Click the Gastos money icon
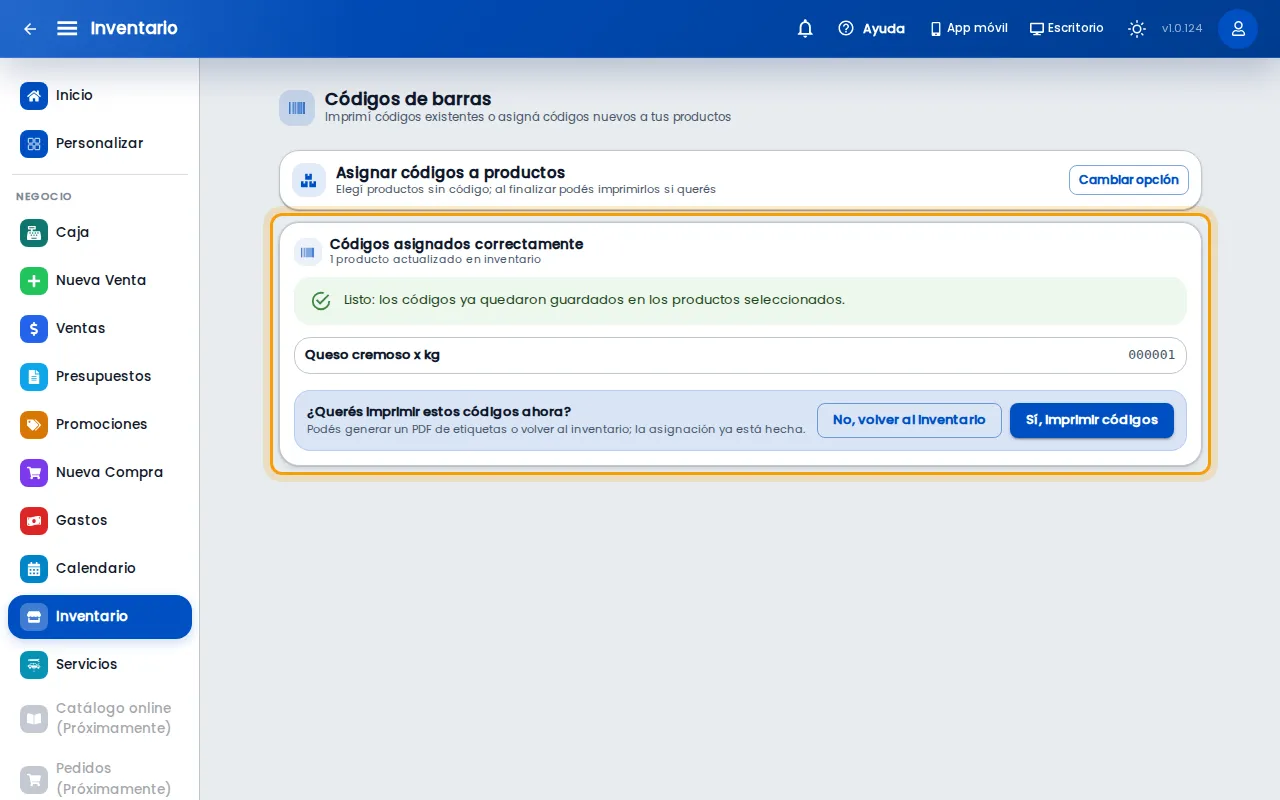1280x800 pixels. coord(34,520)
